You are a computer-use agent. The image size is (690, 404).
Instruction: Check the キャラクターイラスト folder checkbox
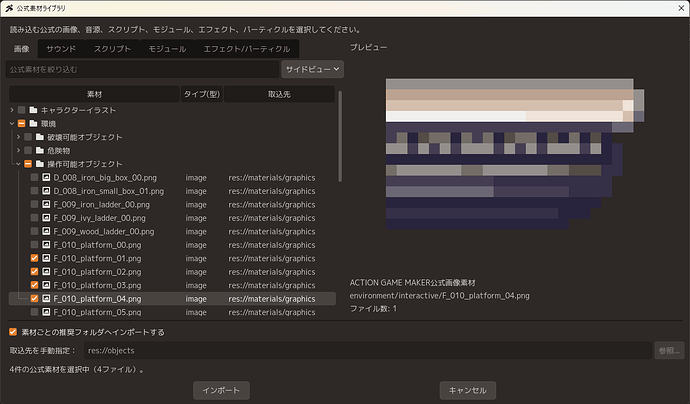click(x=22, y=110)
